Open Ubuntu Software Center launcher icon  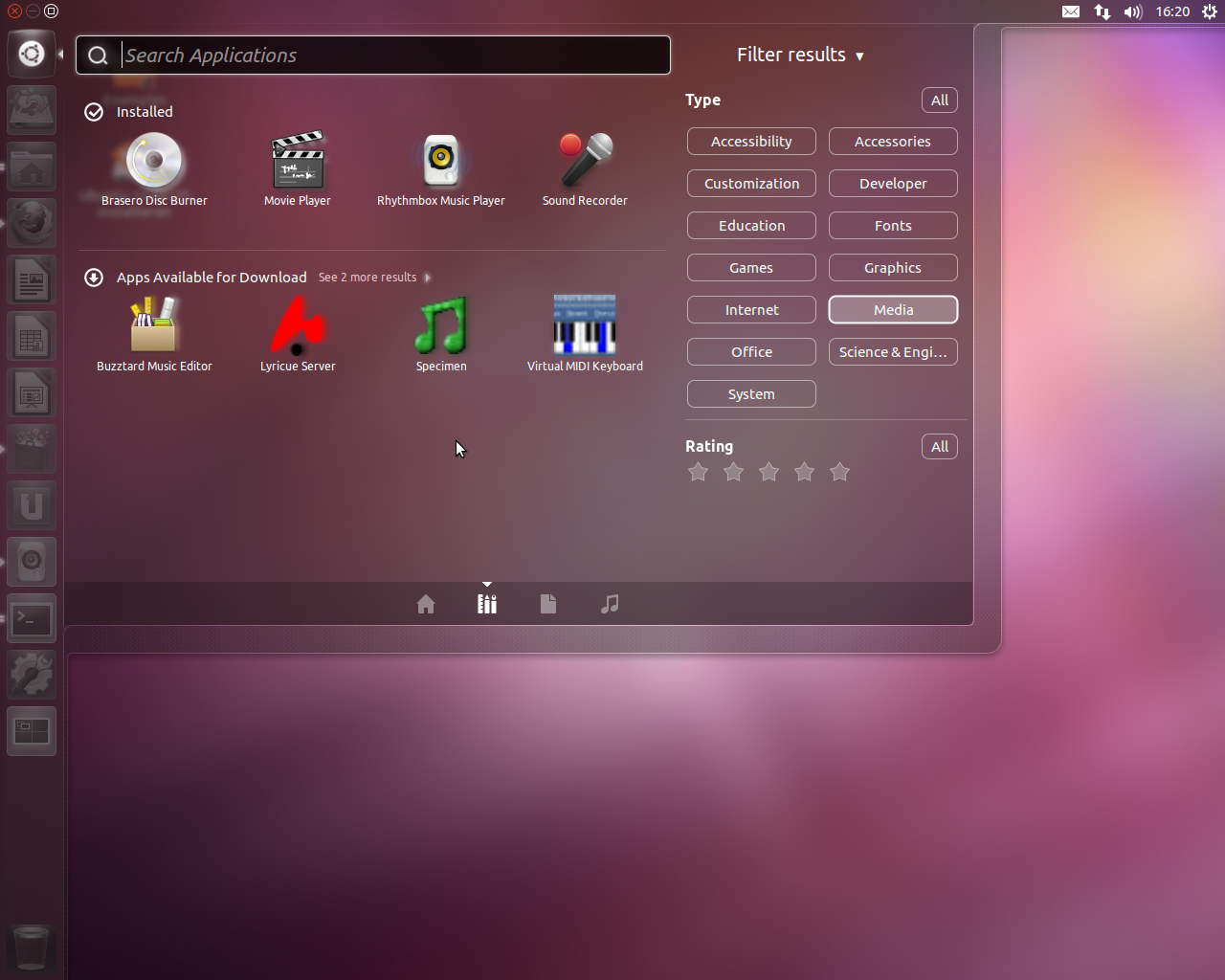click(32, 449)
